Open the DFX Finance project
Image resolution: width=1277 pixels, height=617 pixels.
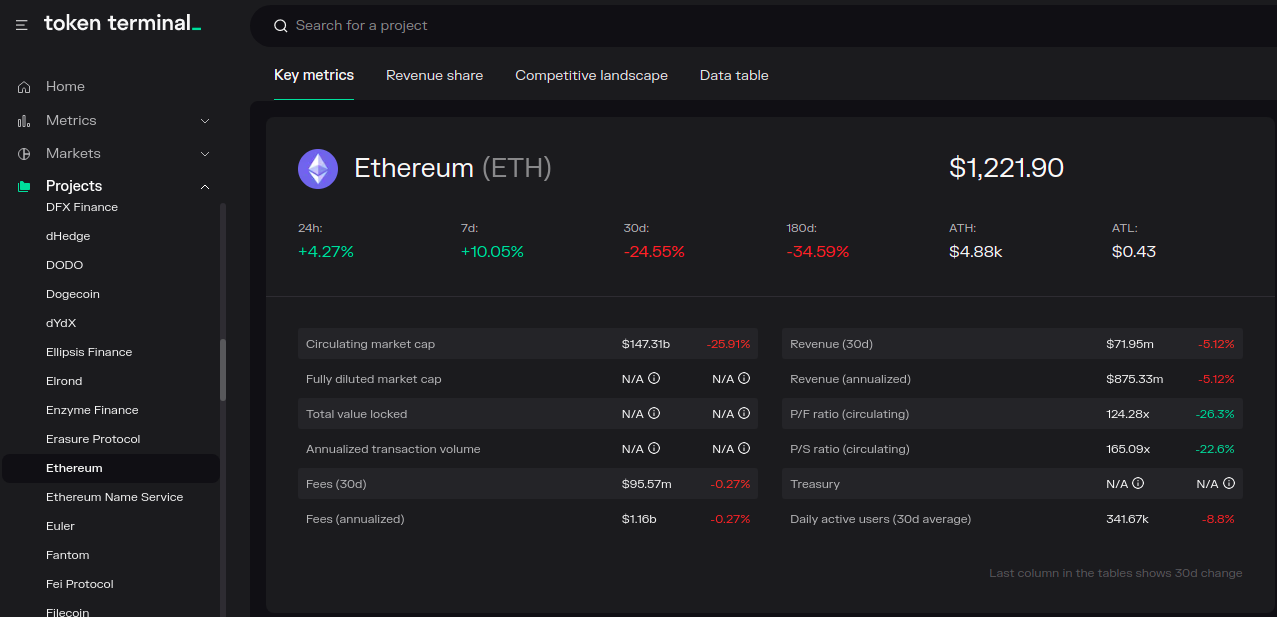coord(82,207)
